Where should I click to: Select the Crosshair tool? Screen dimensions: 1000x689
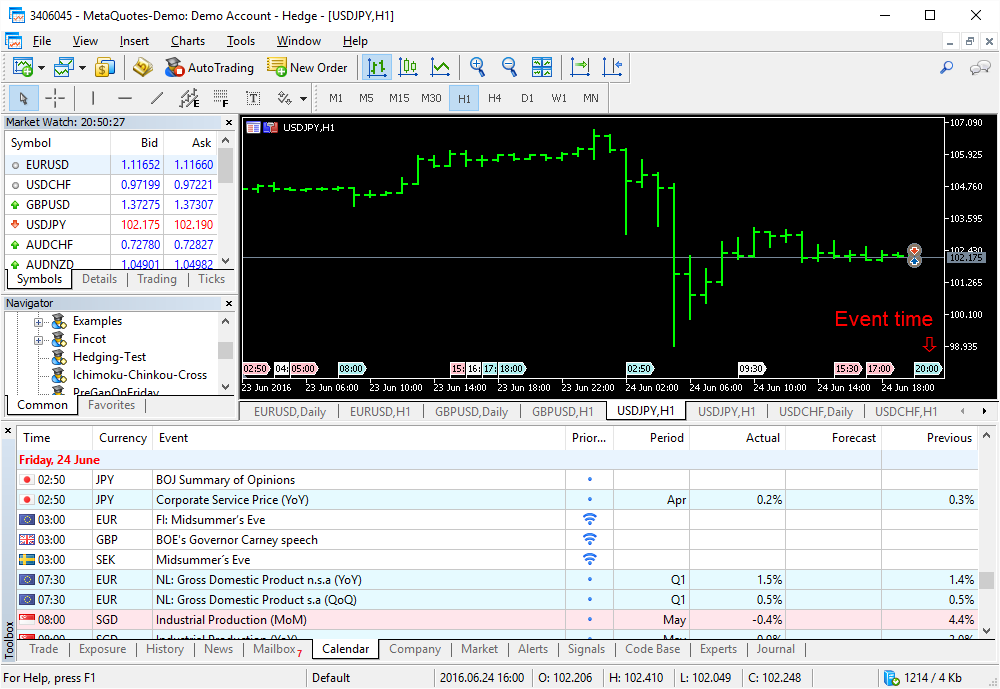pyautogui.click(x=55, y=98)
